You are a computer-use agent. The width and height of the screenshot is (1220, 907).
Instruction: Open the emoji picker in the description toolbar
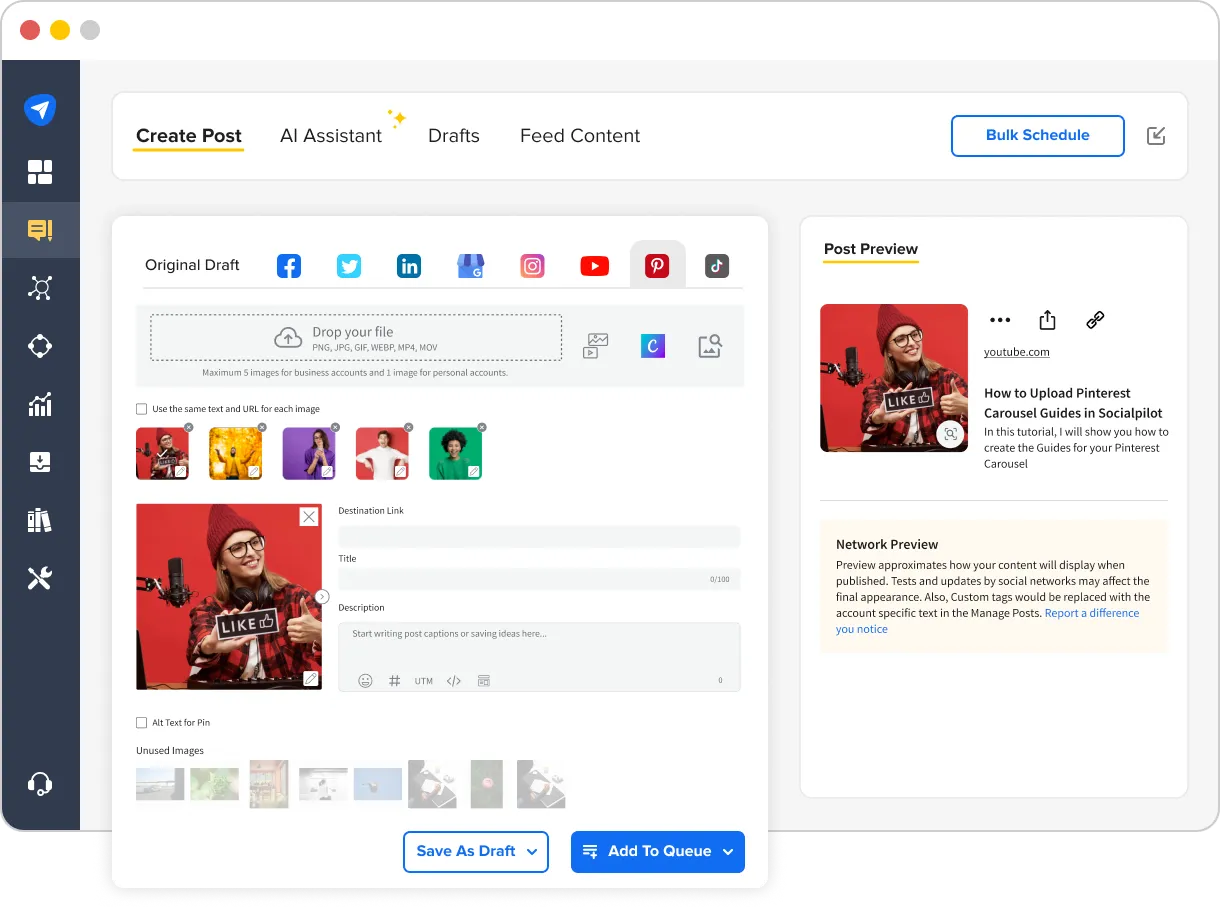click(365, 680)
